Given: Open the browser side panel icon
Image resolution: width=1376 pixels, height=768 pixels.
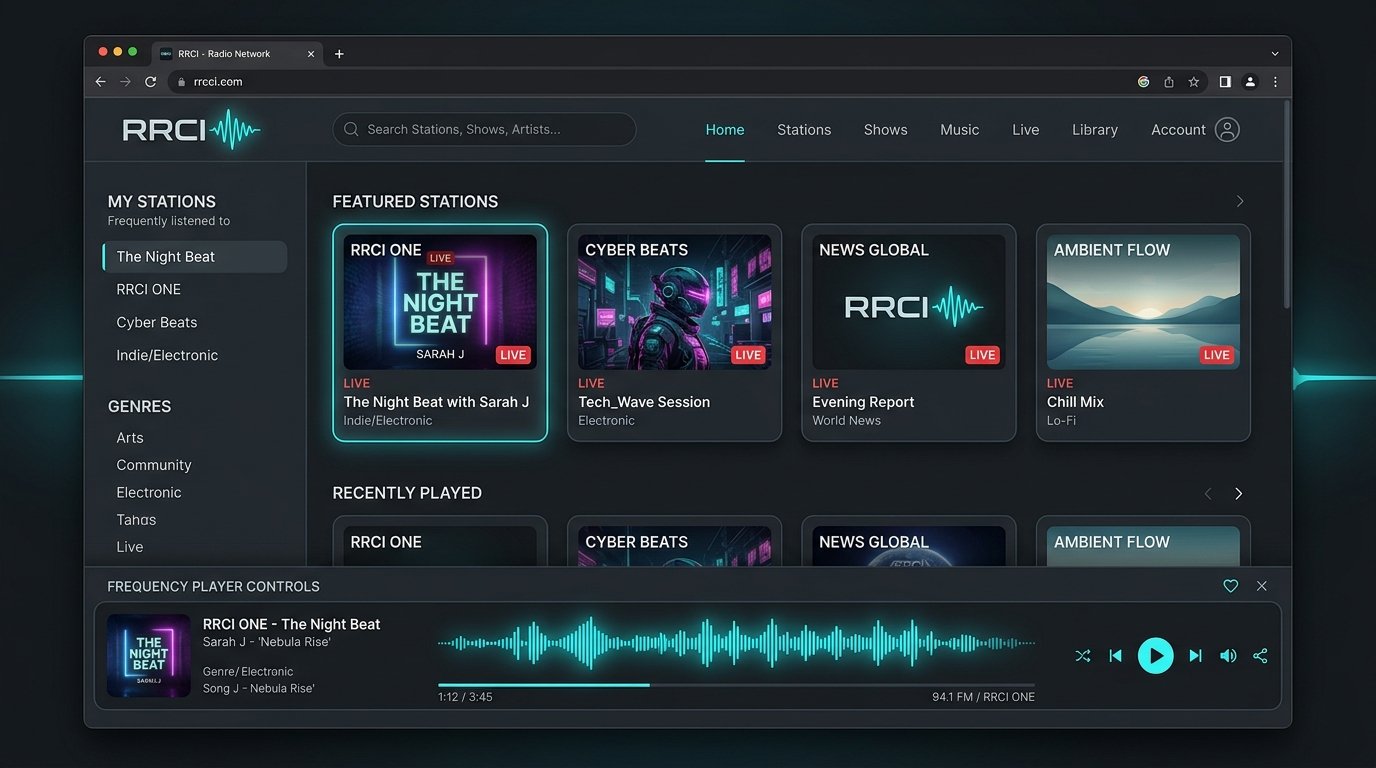Looking at the screenshot, I should tap(1225, 82).
